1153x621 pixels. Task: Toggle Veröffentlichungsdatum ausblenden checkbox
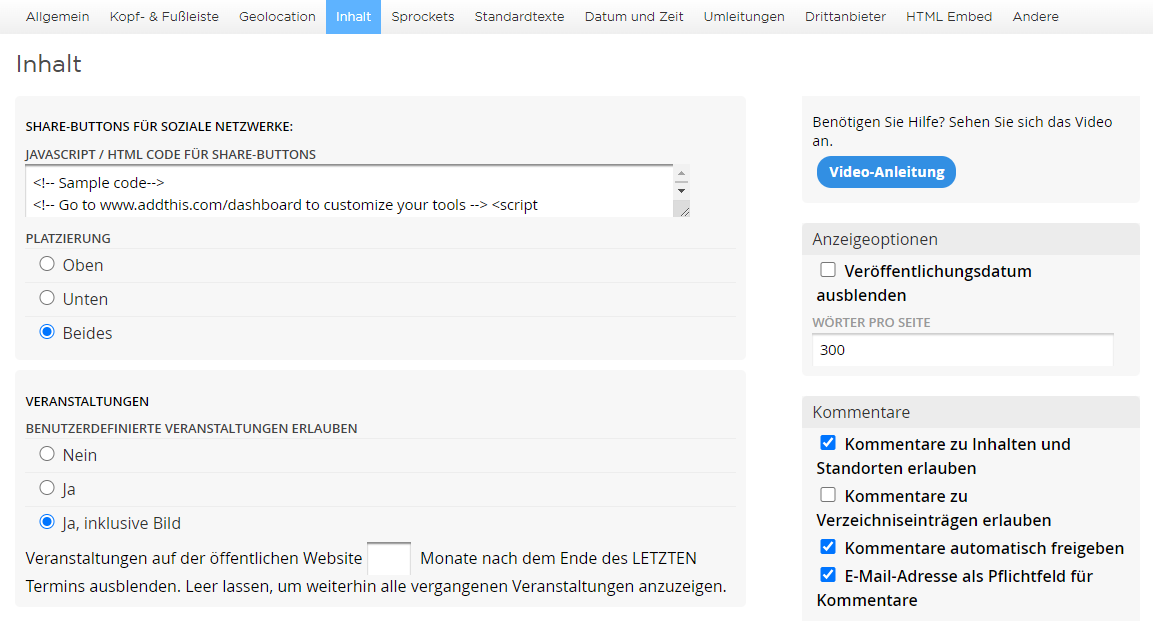click(828, 270)
